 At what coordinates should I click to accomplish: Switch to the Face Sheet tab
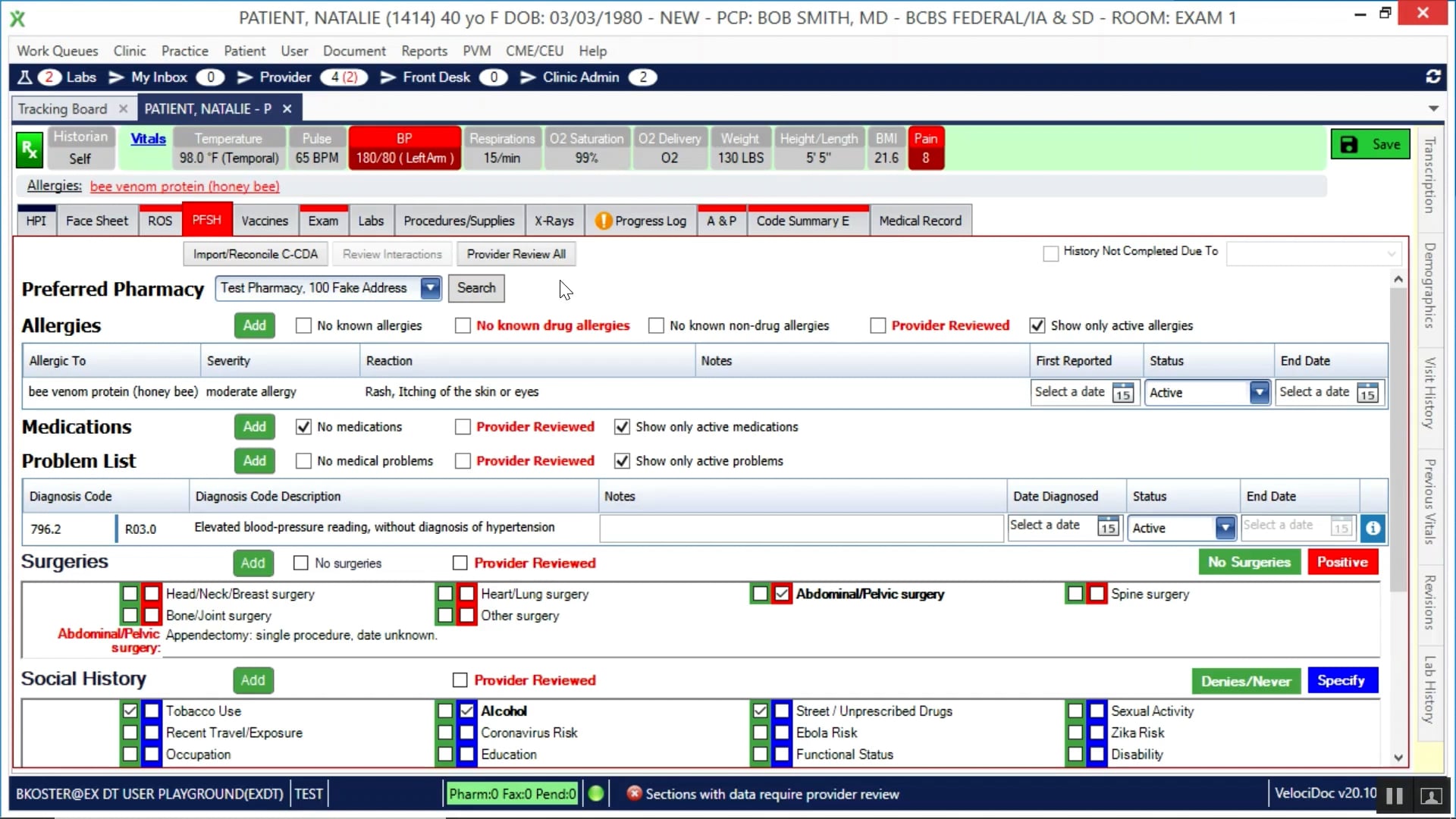point(97,221)
